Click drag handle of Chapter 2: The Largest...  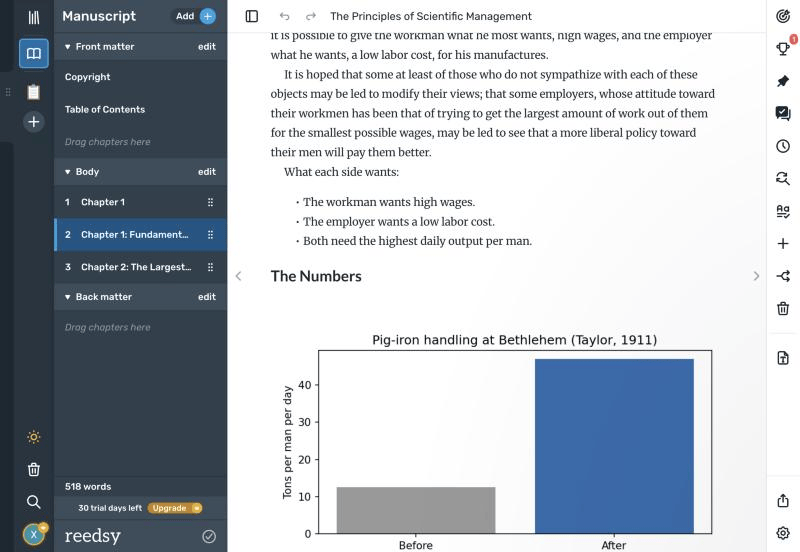click(x=210, y=267)
